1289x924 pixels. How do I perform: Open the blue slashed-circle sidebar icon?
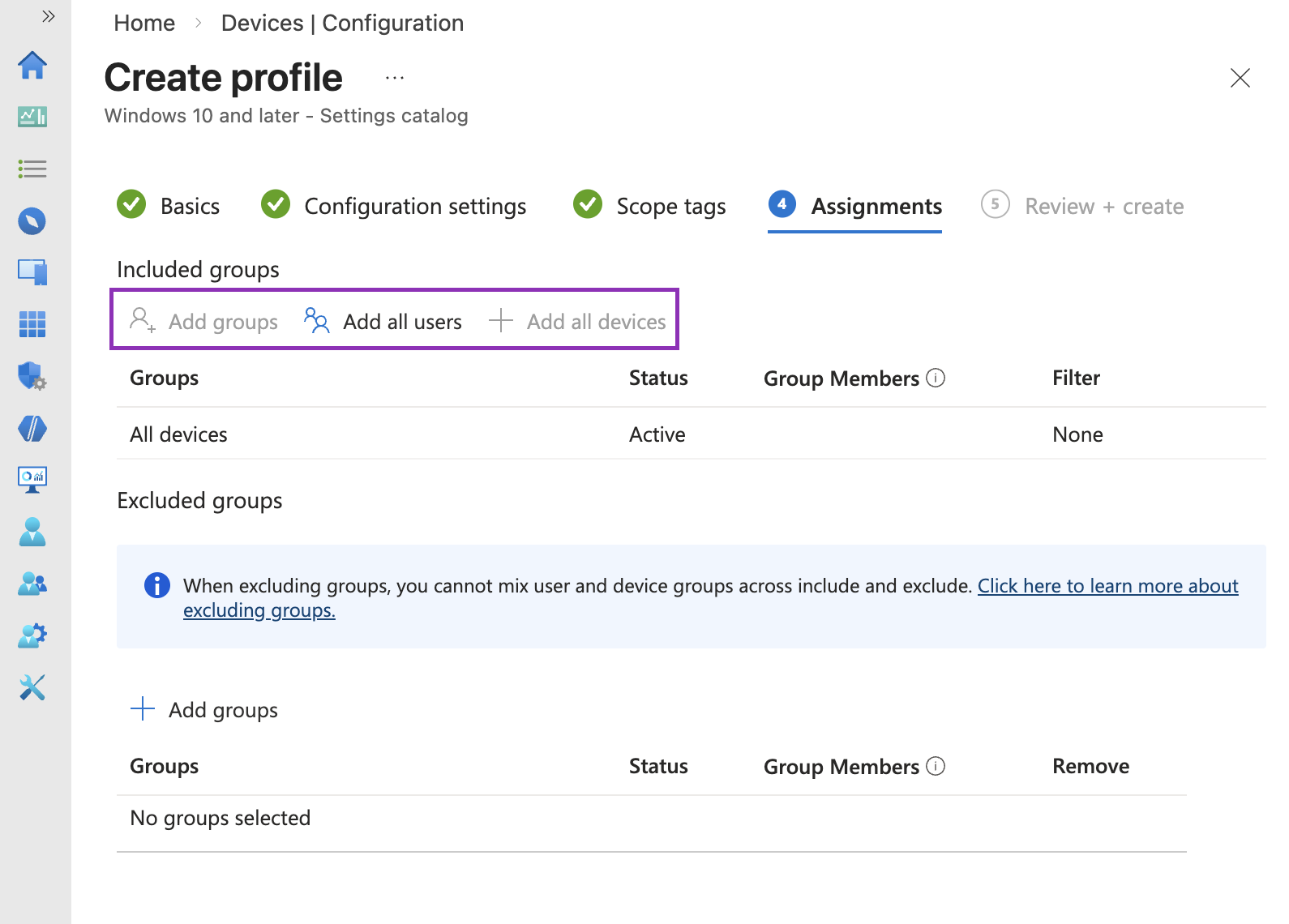[32, 428]
